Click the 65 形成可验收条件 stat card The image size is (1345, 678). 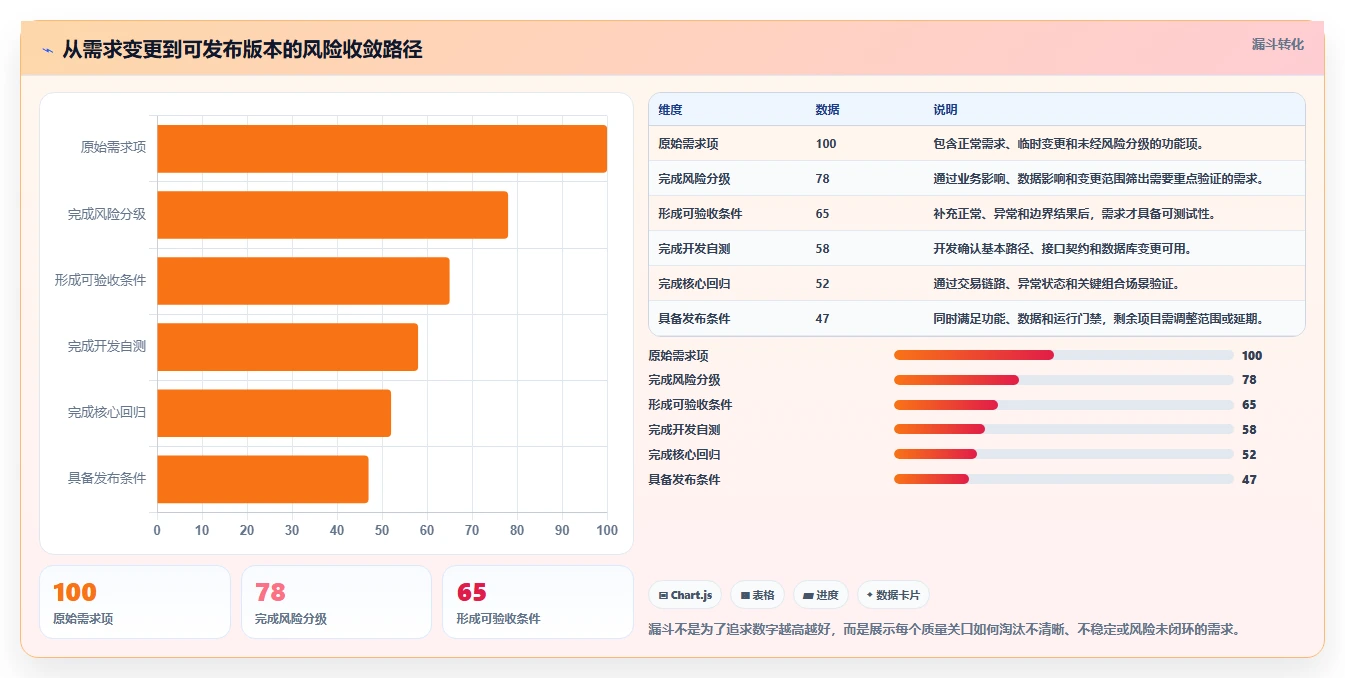coord(538,602)
